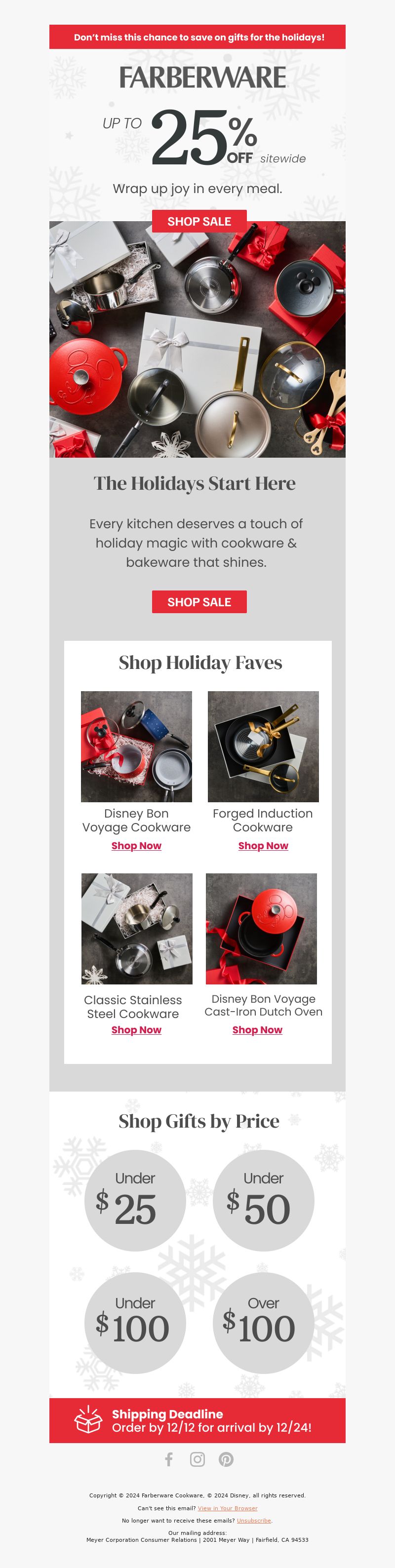Screen dimensions: 395x1568
Task: Shop Now for Cast-Iron Dutch Oven
Action: click(x=257, y=1029)
